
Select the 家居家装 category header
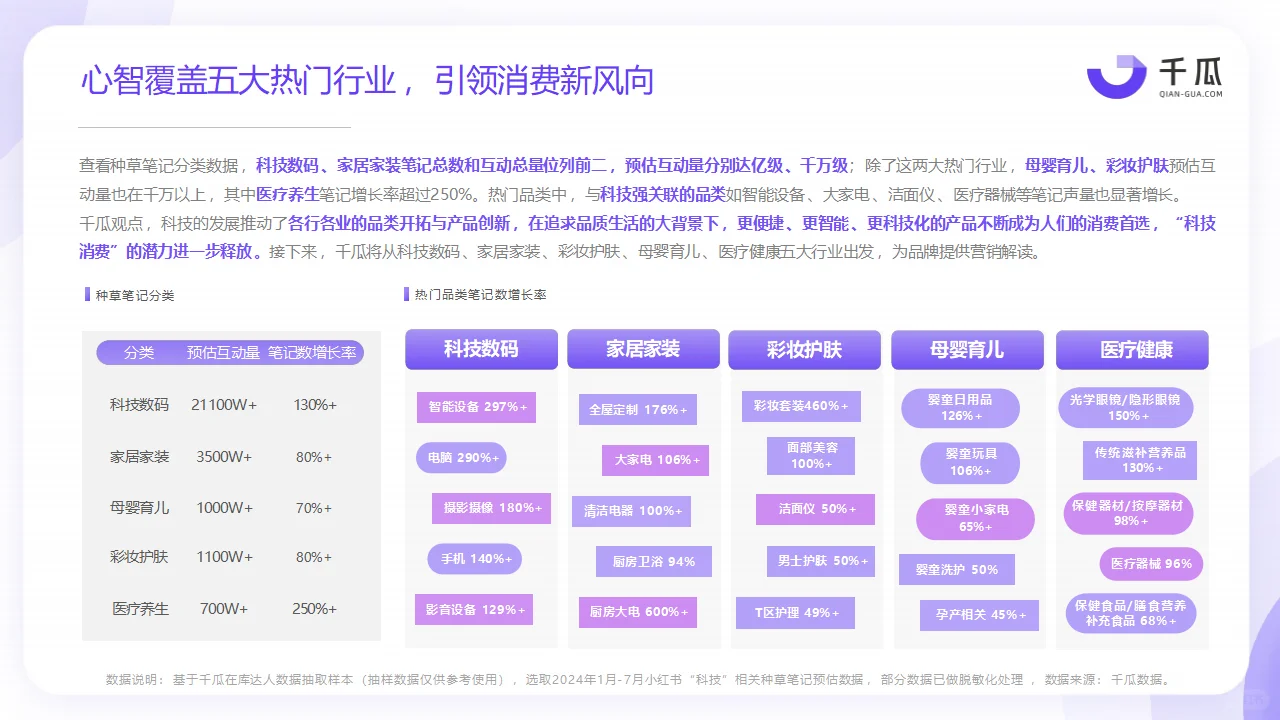[644, 350]
